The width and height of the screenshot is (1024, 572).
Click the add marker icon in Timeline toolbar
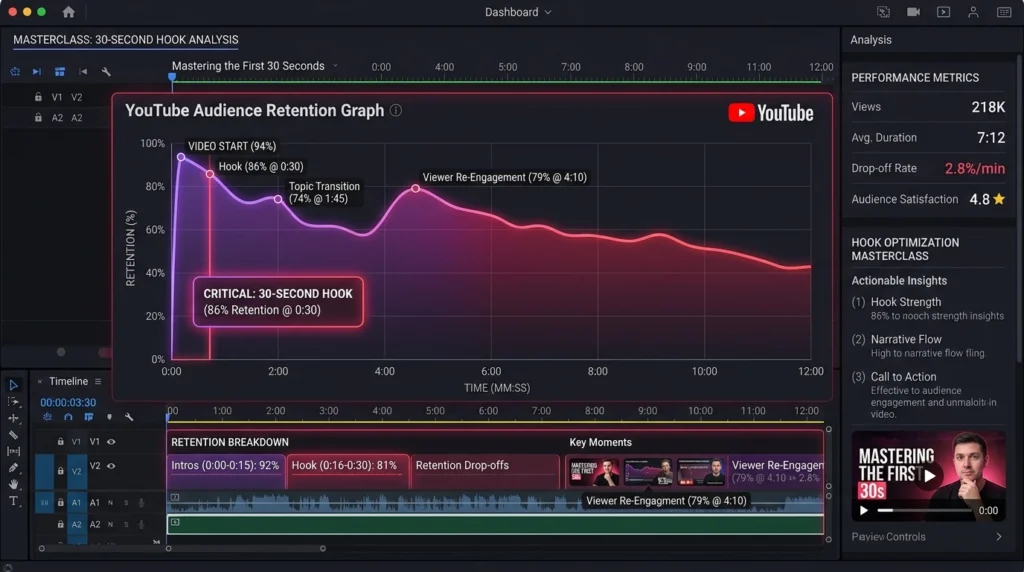pyautogui.click(x=109, y=417)
